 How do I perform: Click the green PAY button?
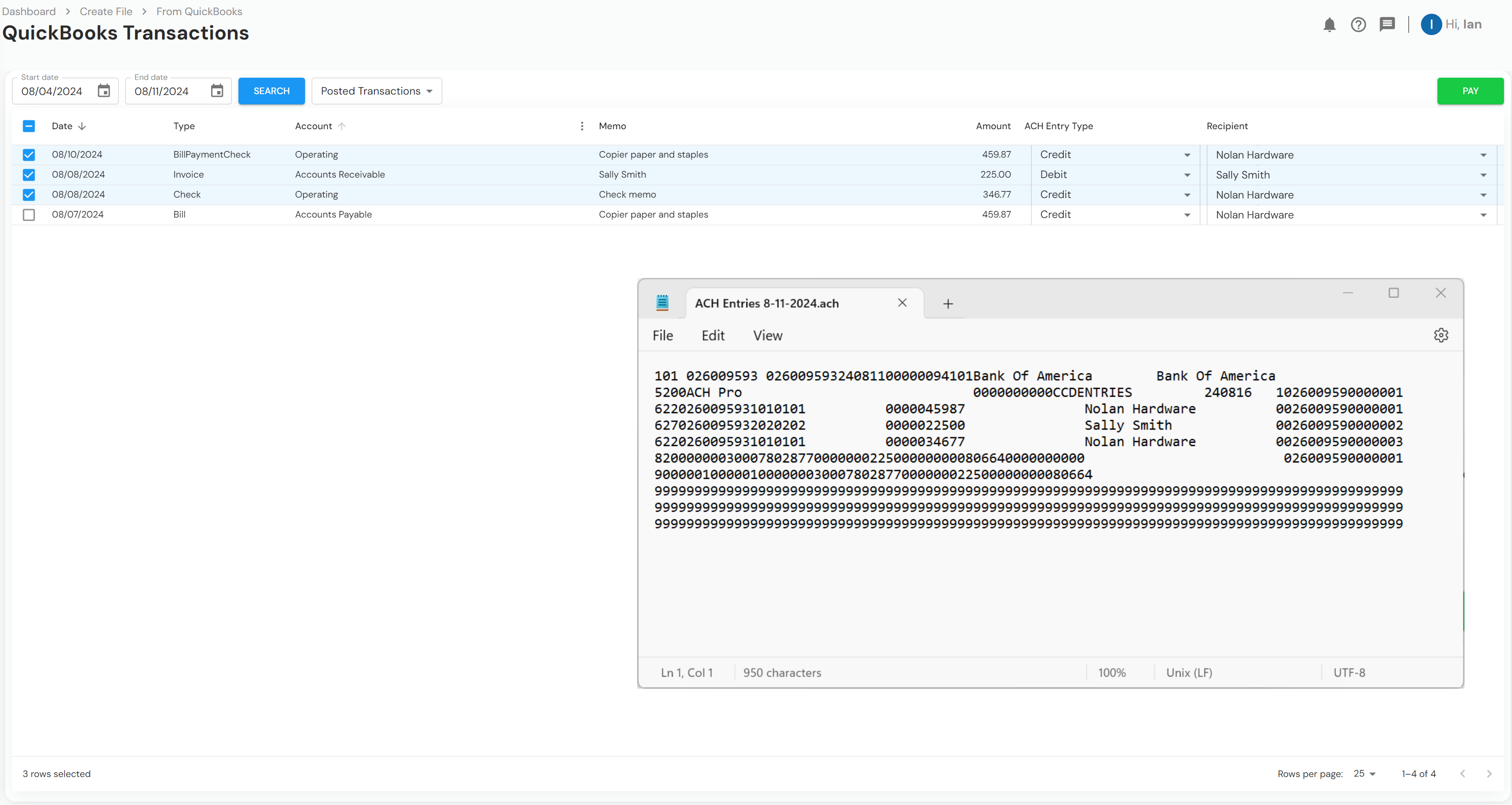(1470, 91)
